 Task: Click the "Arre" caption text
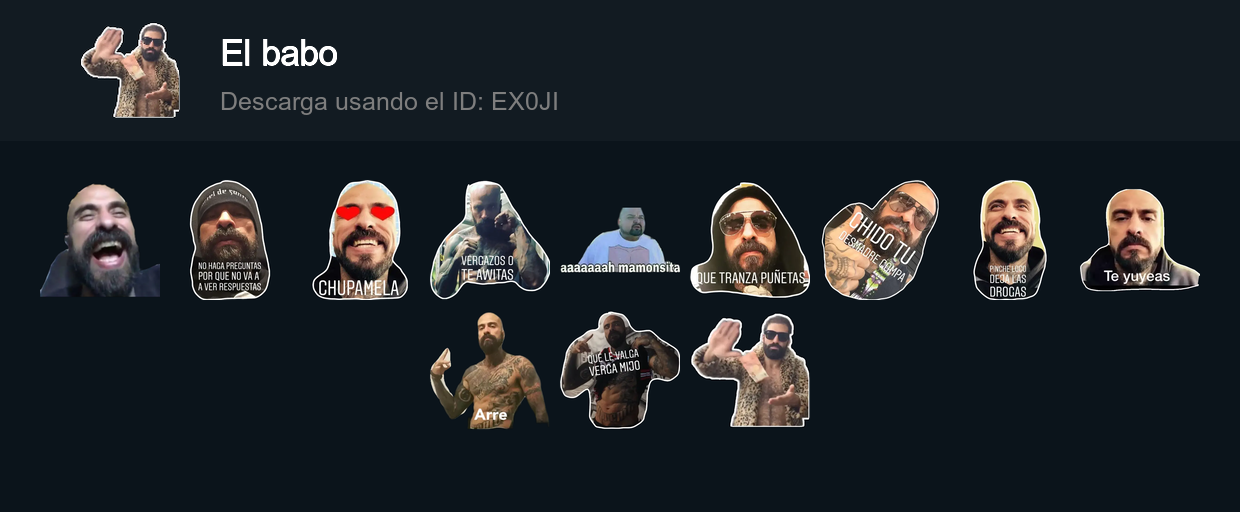click(490, 414)
